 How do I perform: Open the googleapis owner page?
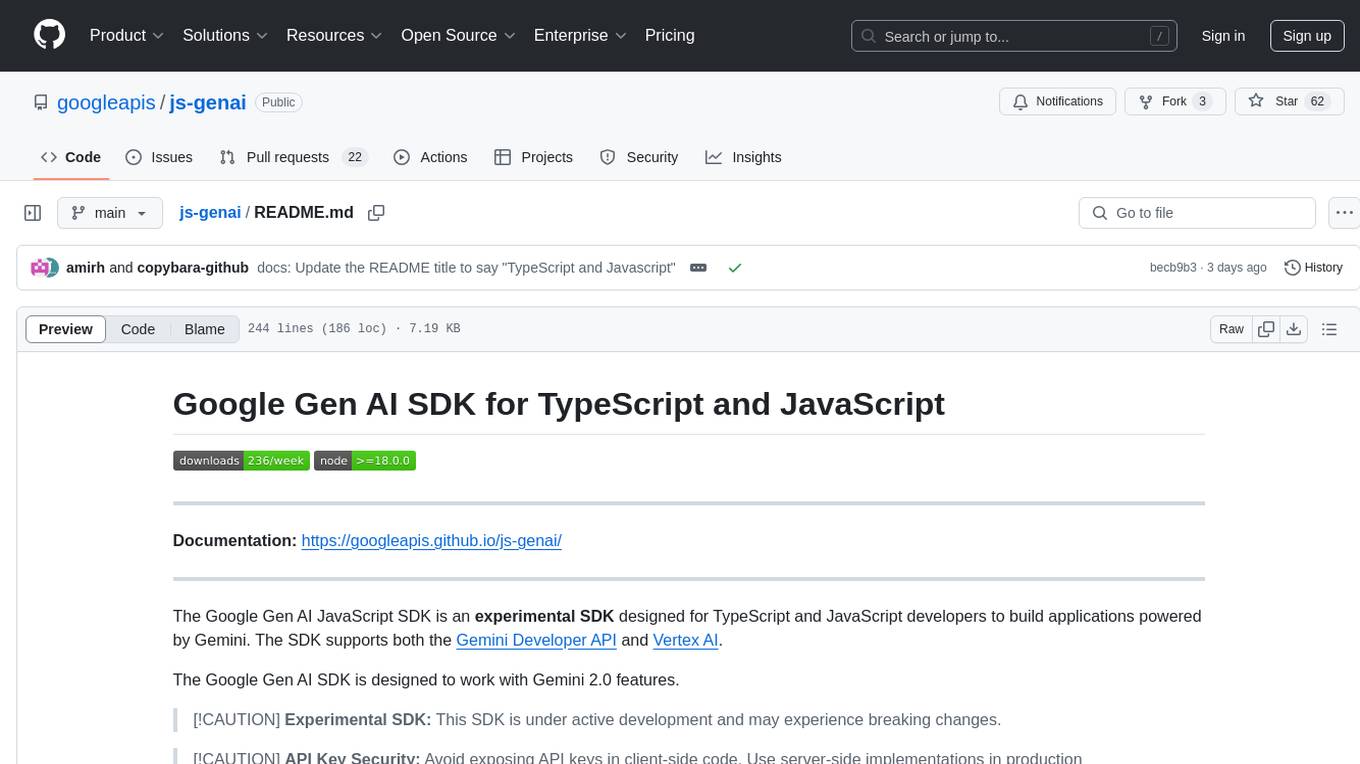[x=106, y=102]
